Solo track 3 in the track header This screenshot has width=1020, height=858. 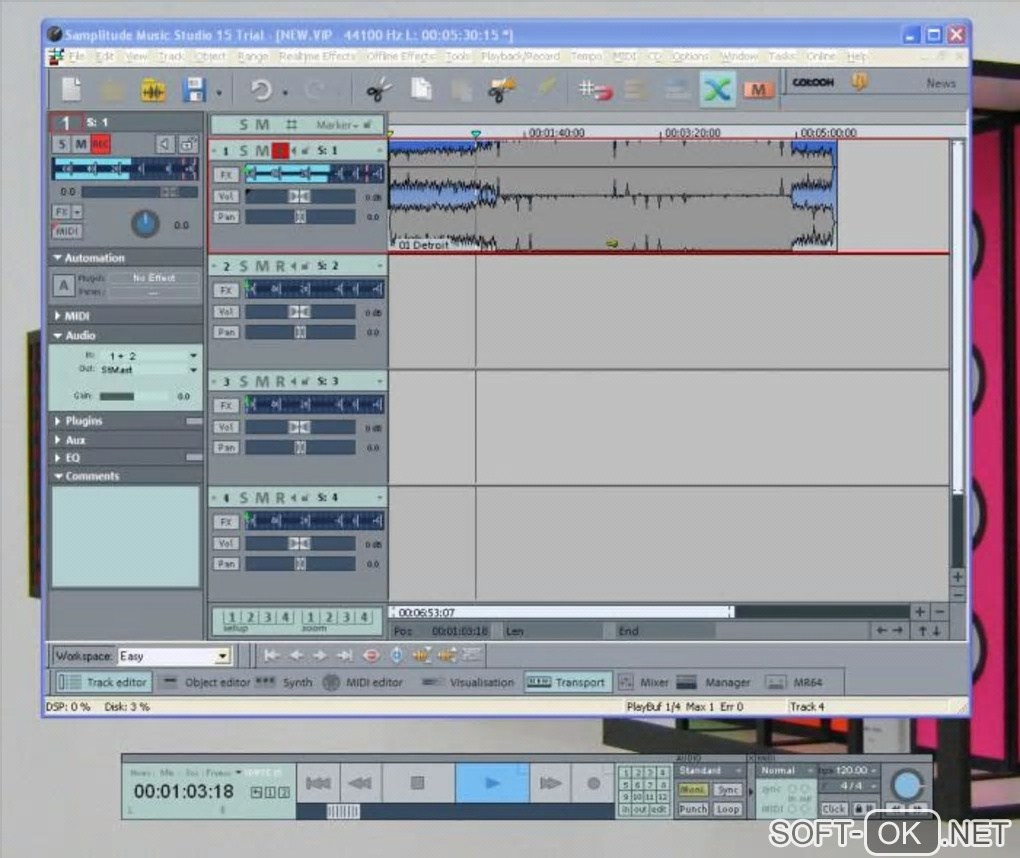coord(243,382)
